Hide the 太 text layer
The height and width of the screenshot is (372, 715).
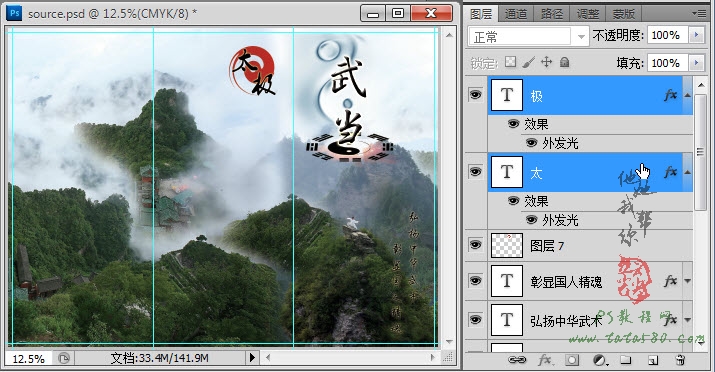pyautogui.click(x=476, y=172)
